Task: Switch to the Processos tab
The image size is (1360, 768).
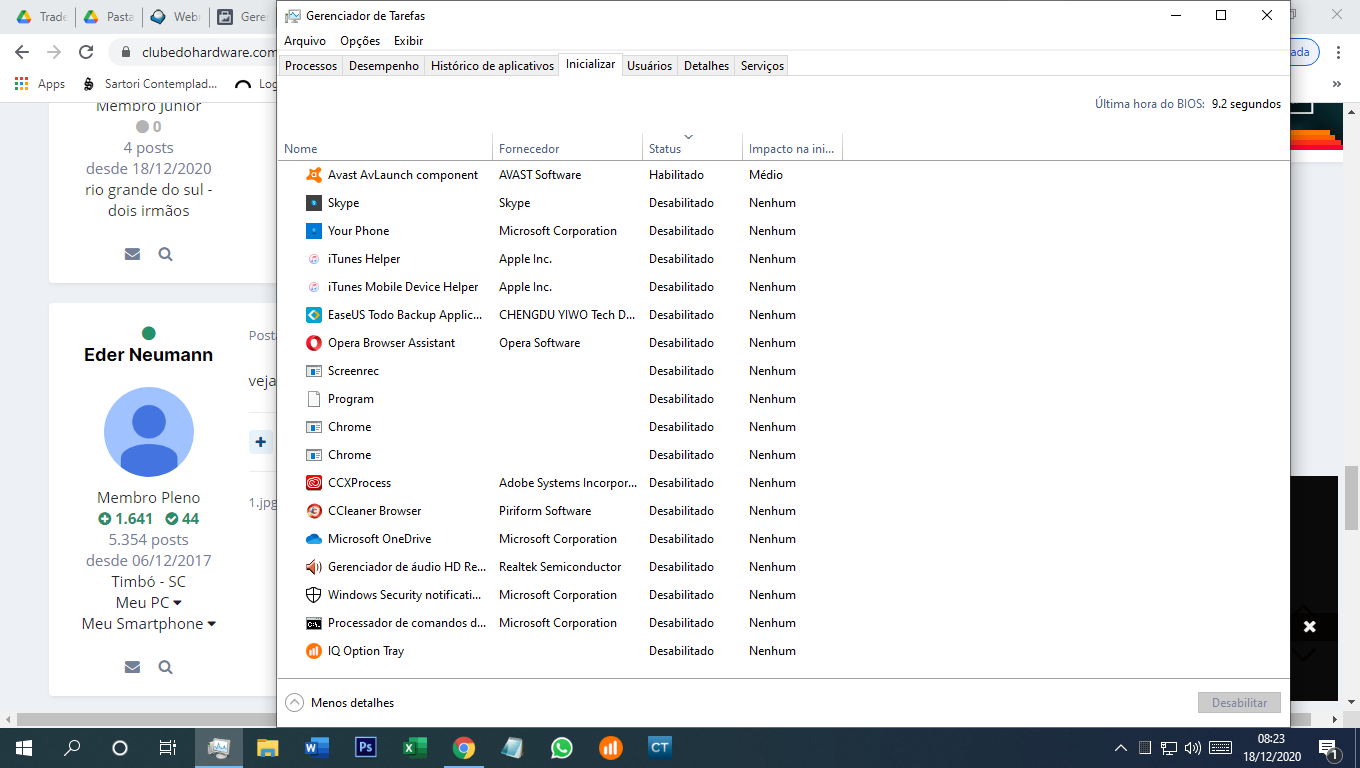Action: coord(311,66)
